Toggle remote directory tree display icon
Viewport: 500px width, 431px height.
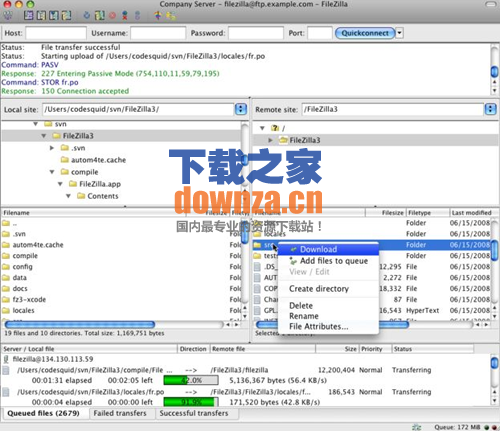(54, 15)
